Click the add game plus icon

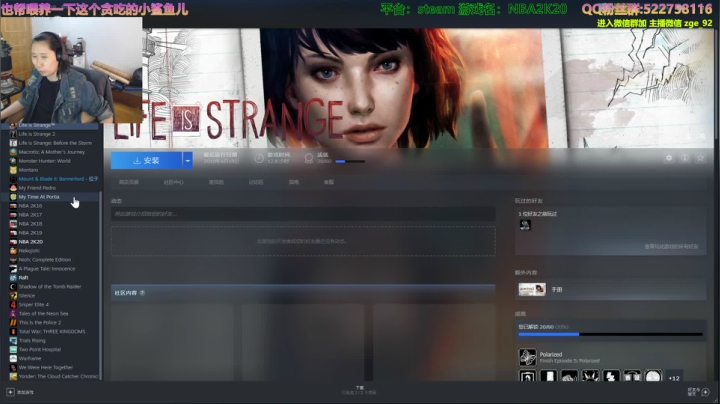(10, 392)
